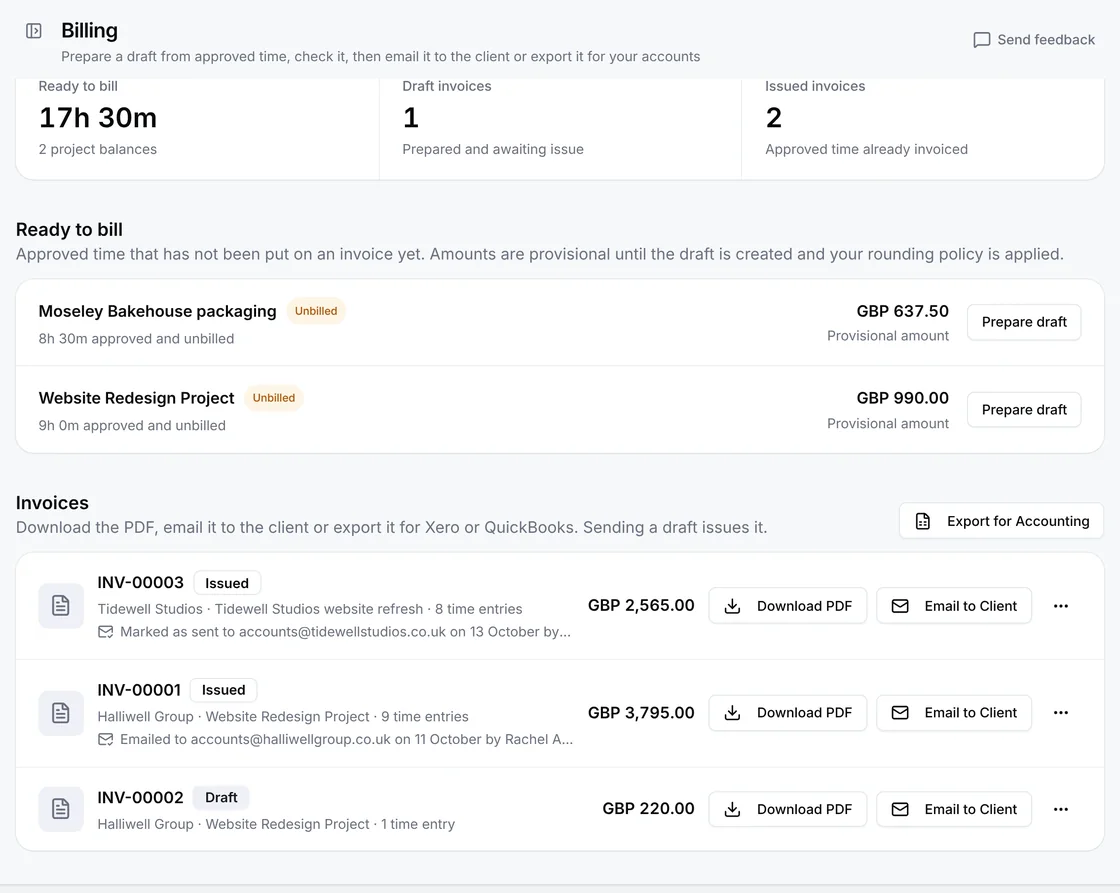This screenshot has height=893, width=1120.
Task: Select the invoice number INV-00003
Action: tap(141, 583)
